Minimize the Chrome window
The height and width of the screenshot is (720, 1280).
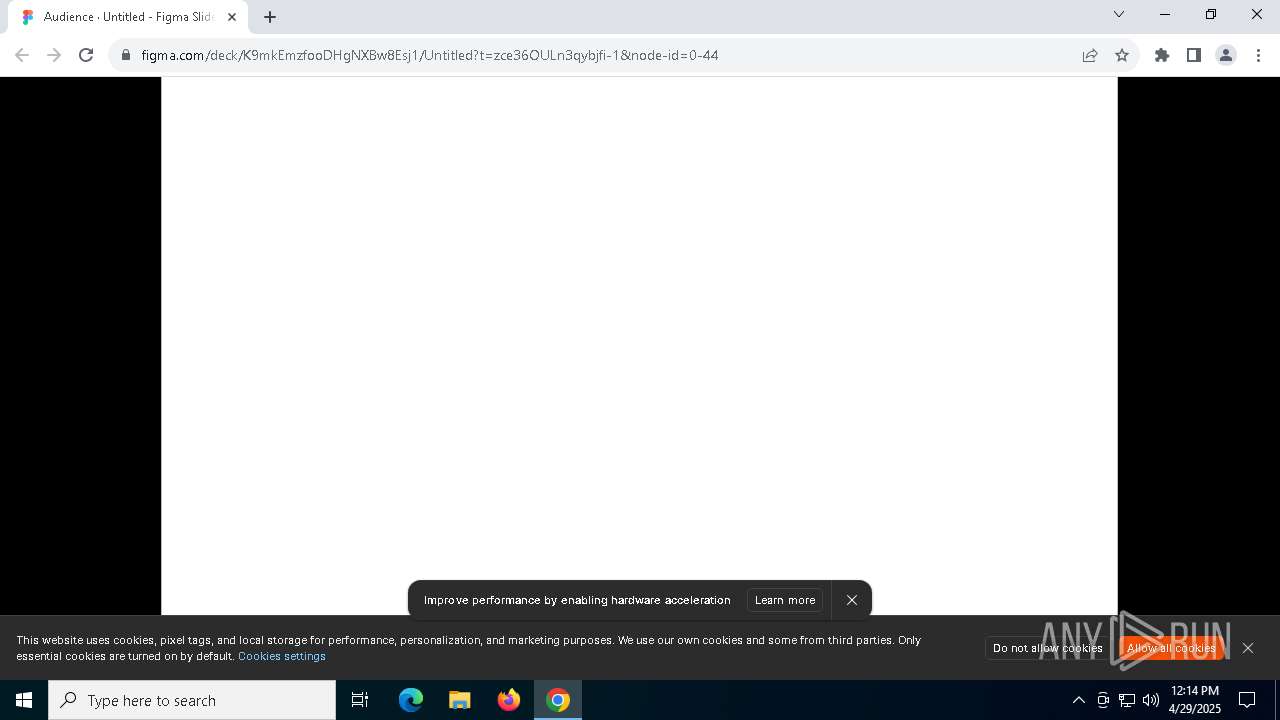(1165, 14)
